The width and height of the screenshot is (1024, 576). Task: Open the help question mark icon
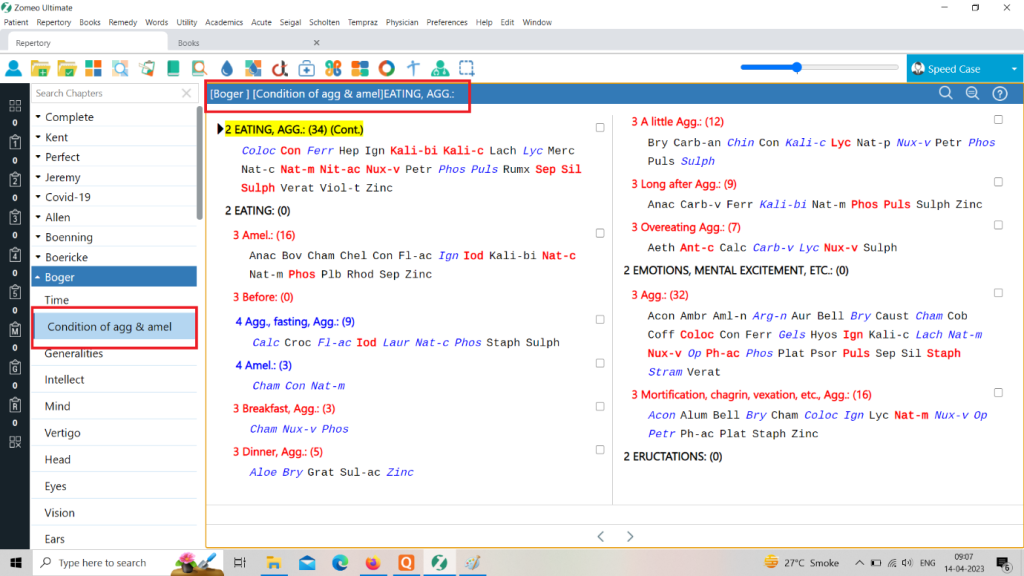click(x=999, y=93)
